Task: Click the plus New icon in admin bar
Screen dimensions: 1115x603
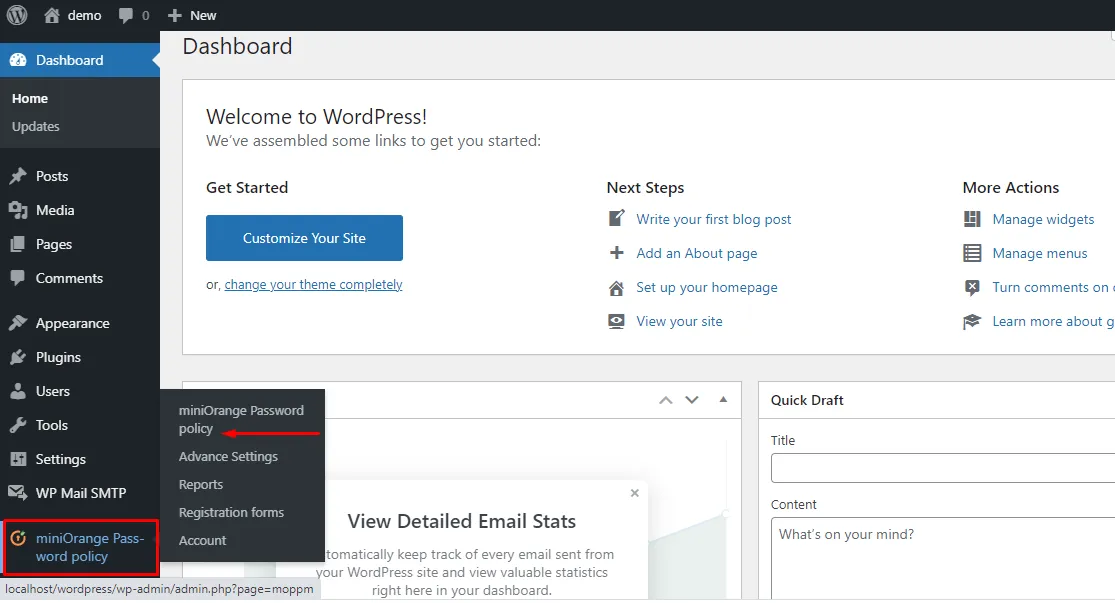Action: click(x=175, y=16)
